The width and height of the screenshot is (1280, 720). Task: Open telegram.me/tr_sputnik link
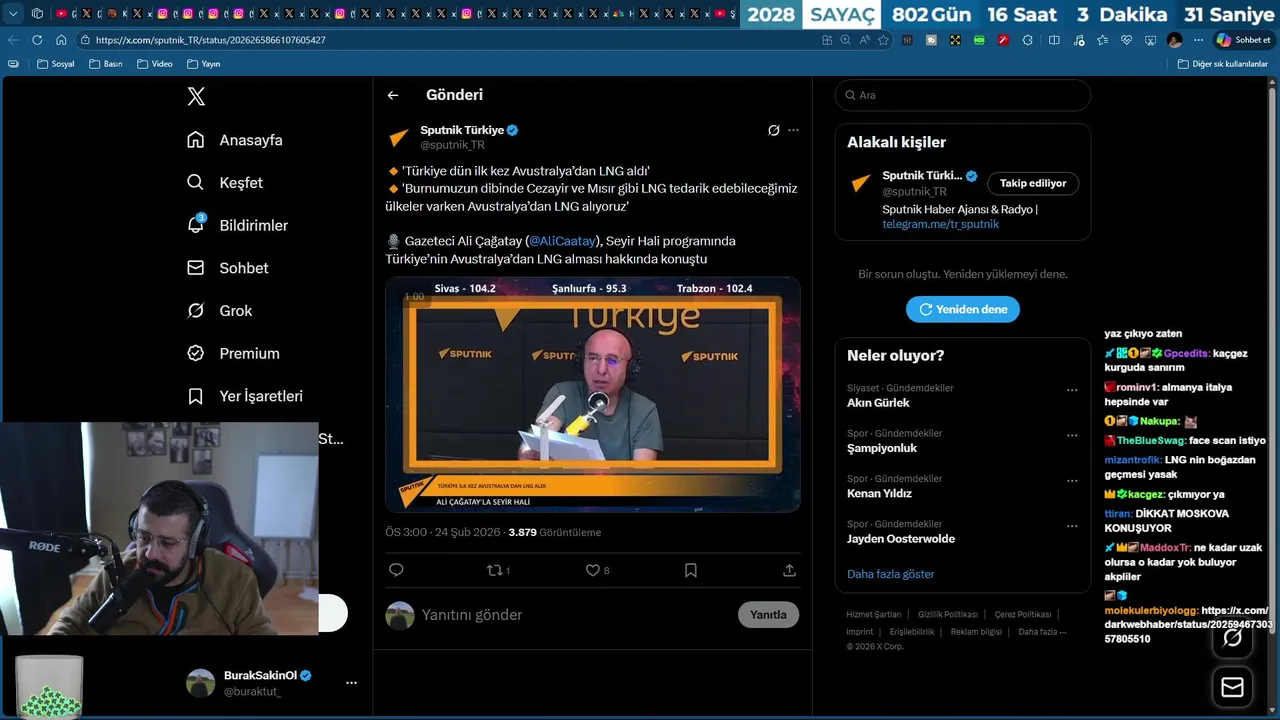[940, 224]
